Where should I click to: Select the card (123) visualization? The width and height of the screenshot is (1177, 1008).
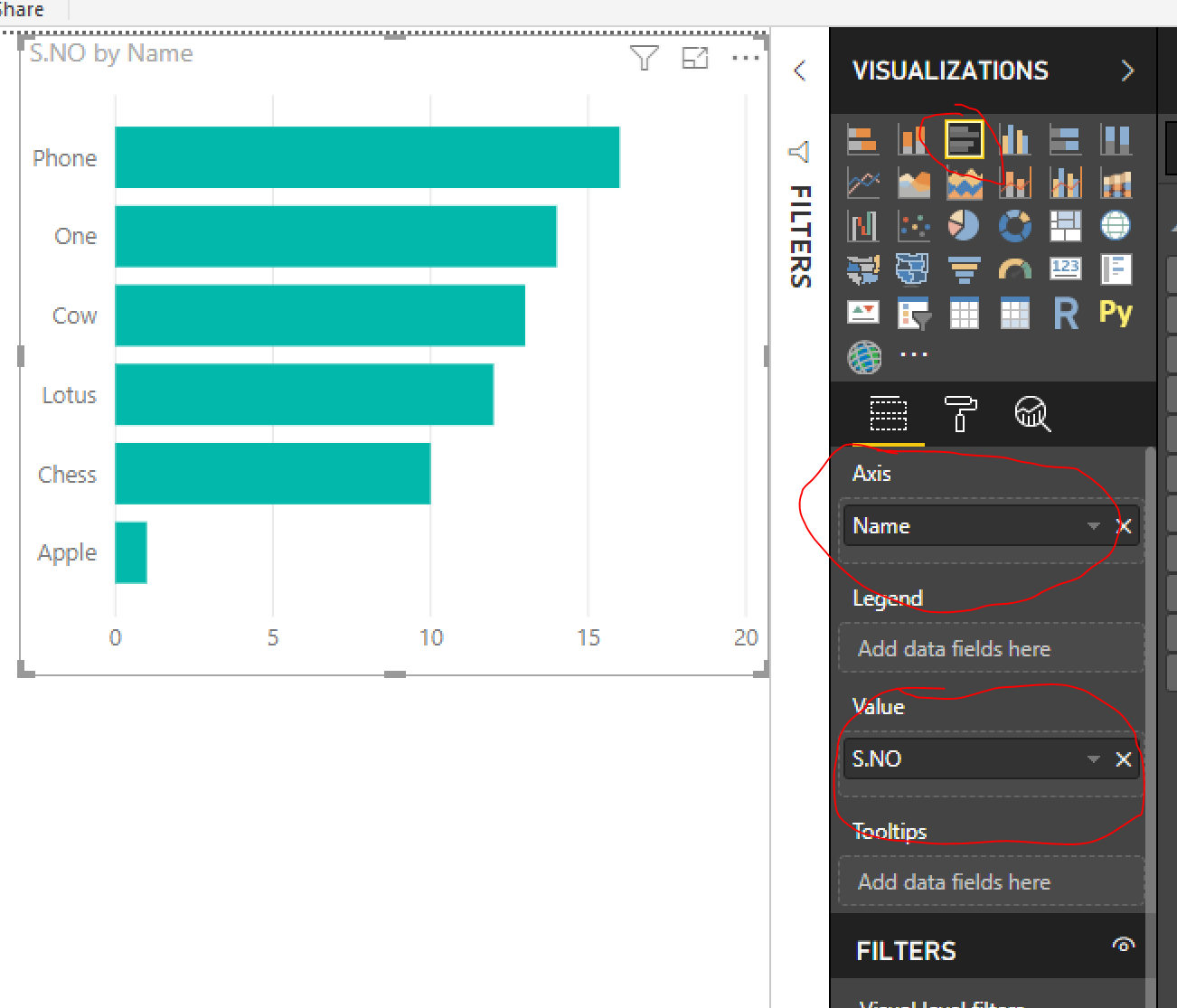1066,268
